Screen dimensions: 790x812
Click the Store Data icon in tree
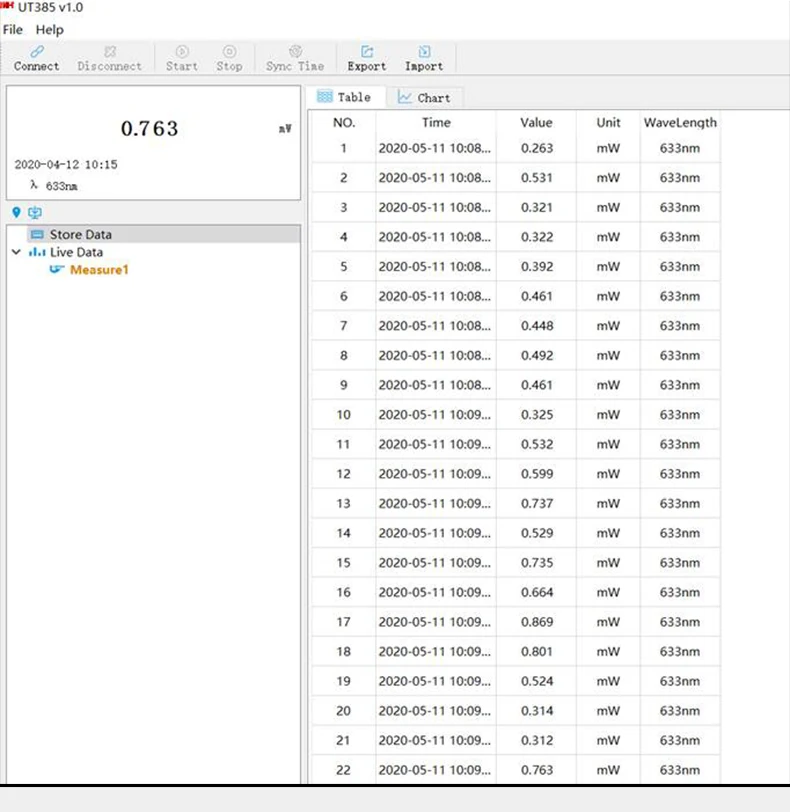click(x=37, y=235)
